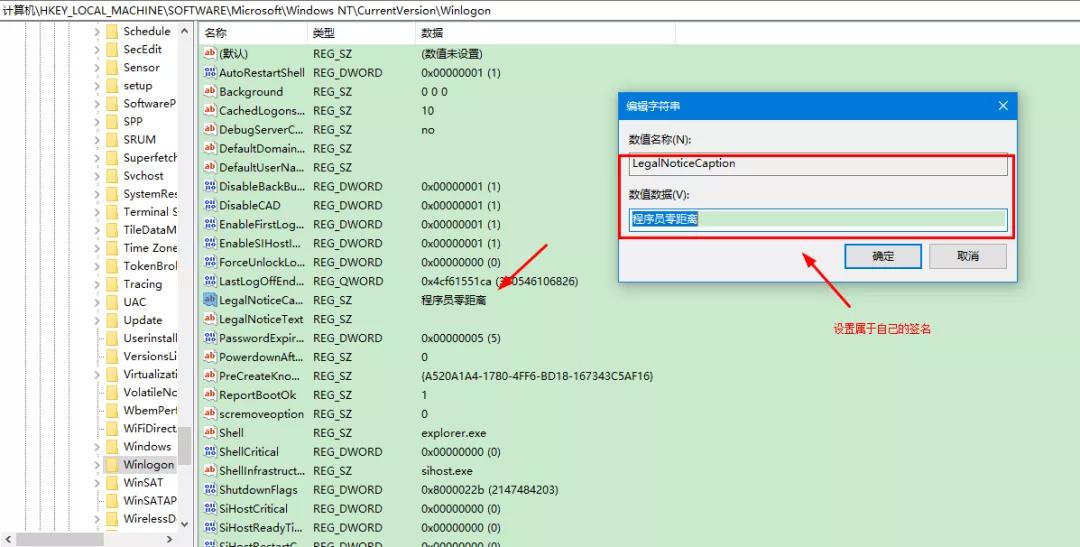Image resolution: width=1080 pixels, height=547 pixels.
Task: Expand the Sensor tree node
Action: point(97,68)
